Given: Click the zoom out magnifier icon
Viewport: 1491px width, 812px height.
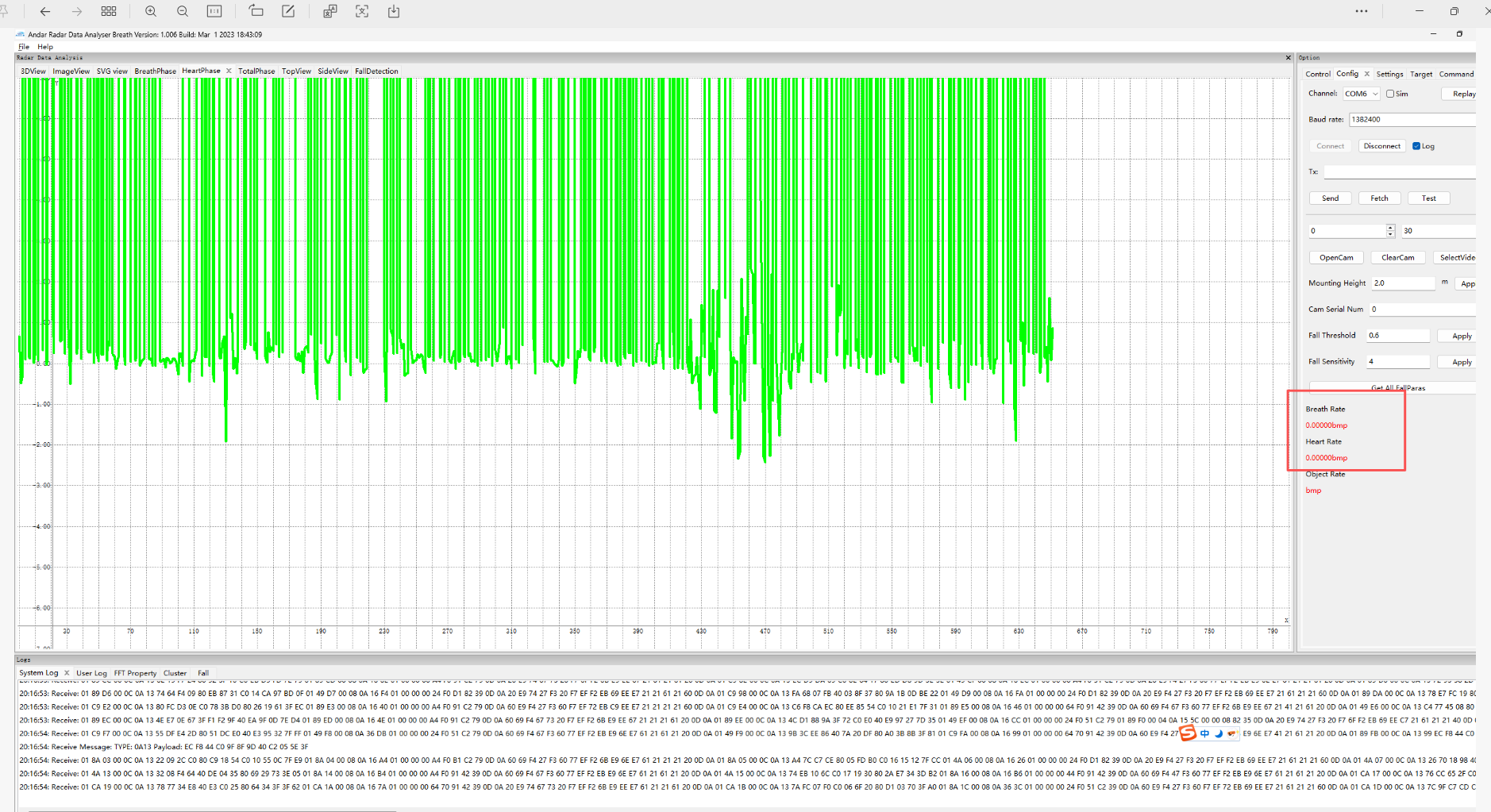Looking at the screenshot, I should tap(183, 11).
